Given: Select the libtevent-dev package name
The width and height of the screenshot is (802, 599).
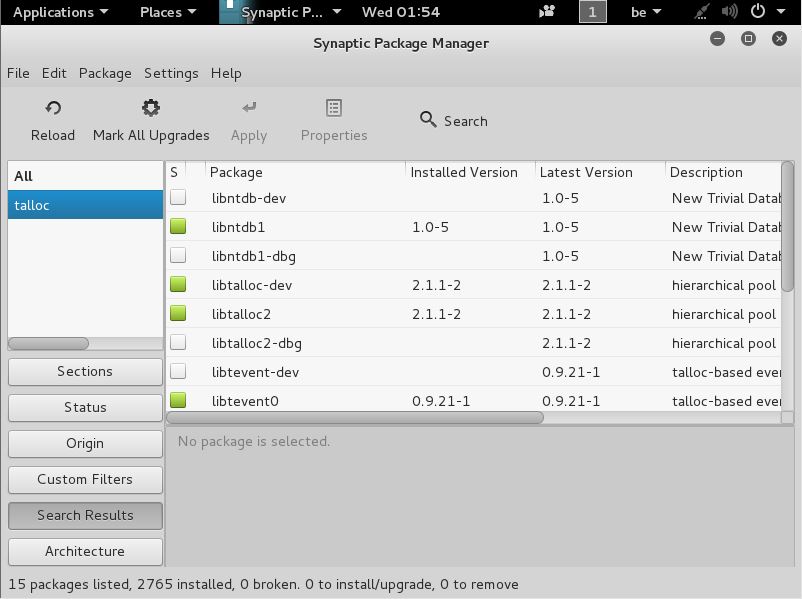Looking at the screenshot, I should click(256, 372).
